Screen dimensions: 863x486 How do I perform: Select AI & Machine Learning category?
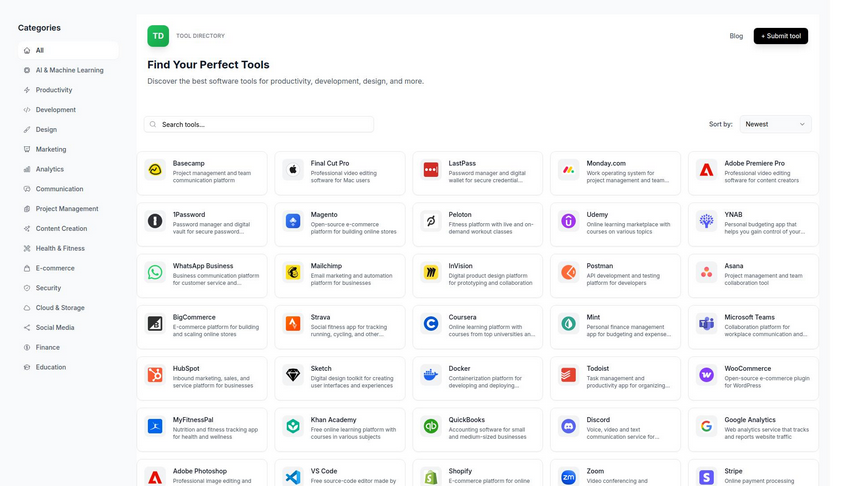(x=69, y=70)
